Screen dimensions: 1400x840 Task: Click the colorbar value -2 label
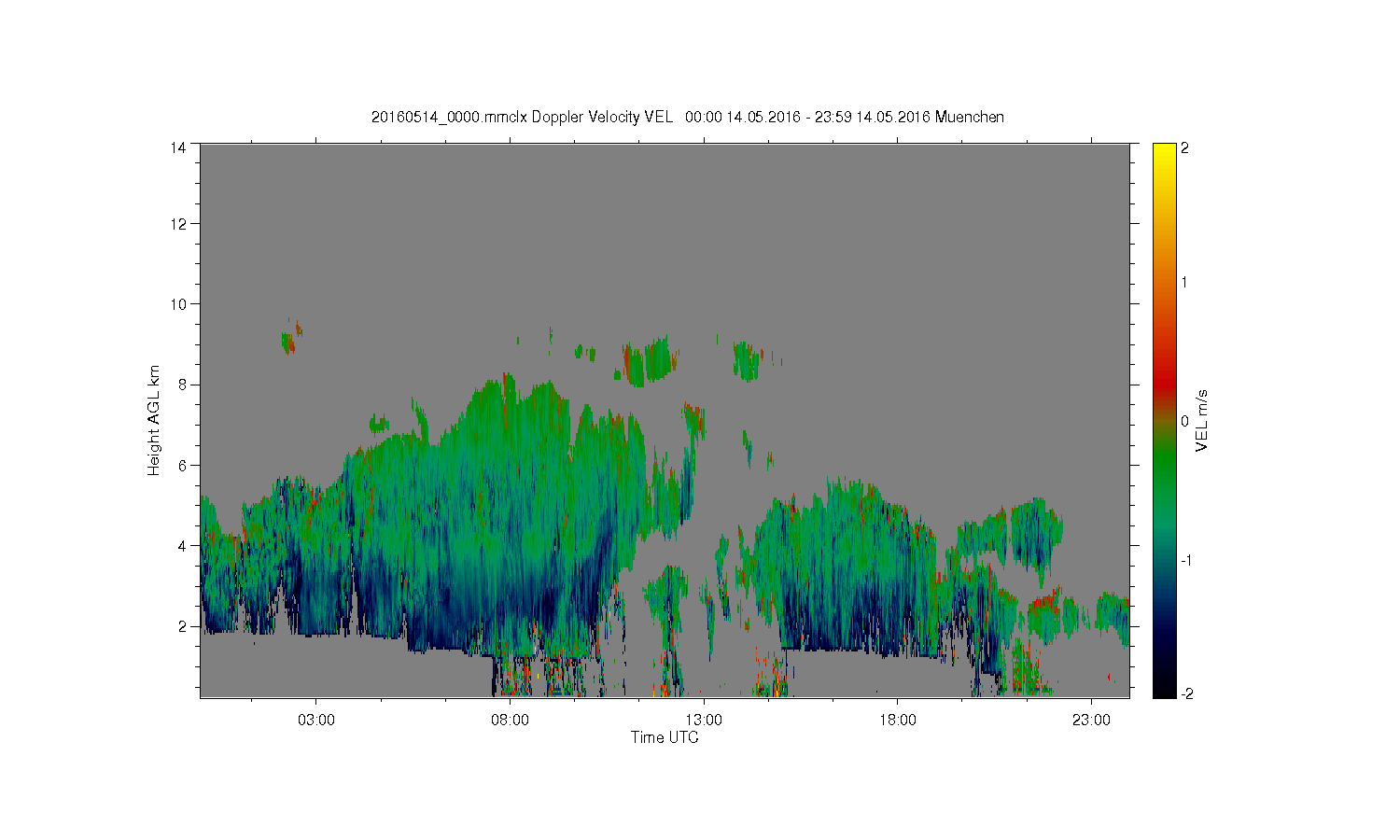[x=1186, y=693]
